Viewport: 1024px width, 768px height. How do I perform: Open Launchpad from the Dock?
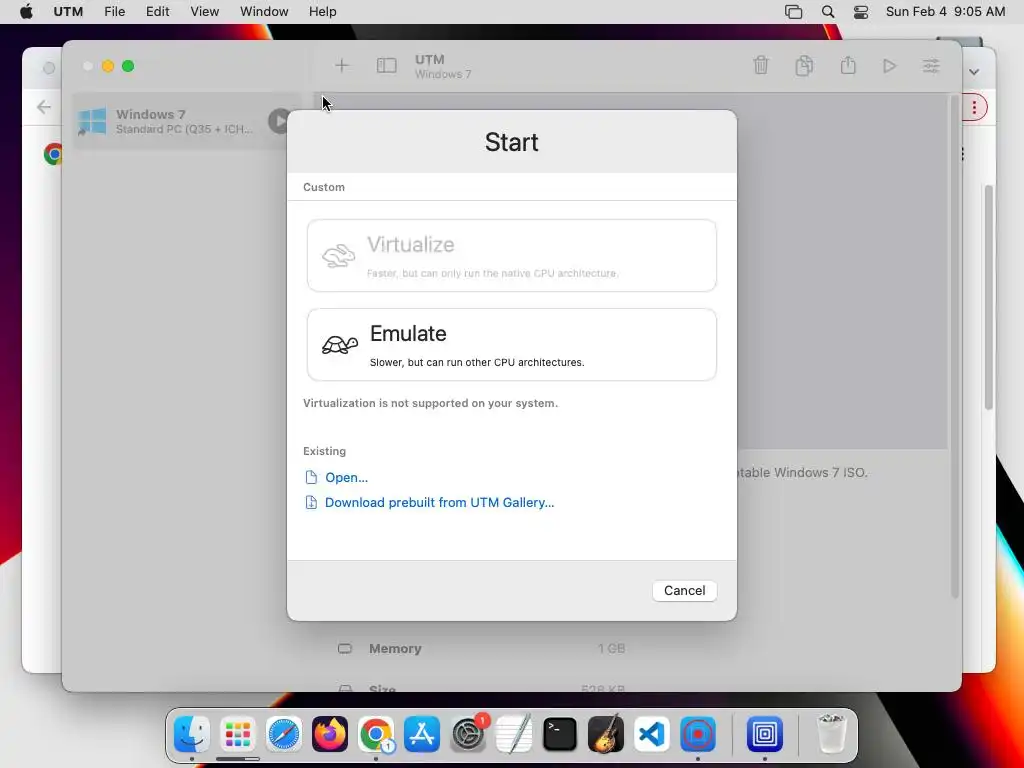point(238,734)
